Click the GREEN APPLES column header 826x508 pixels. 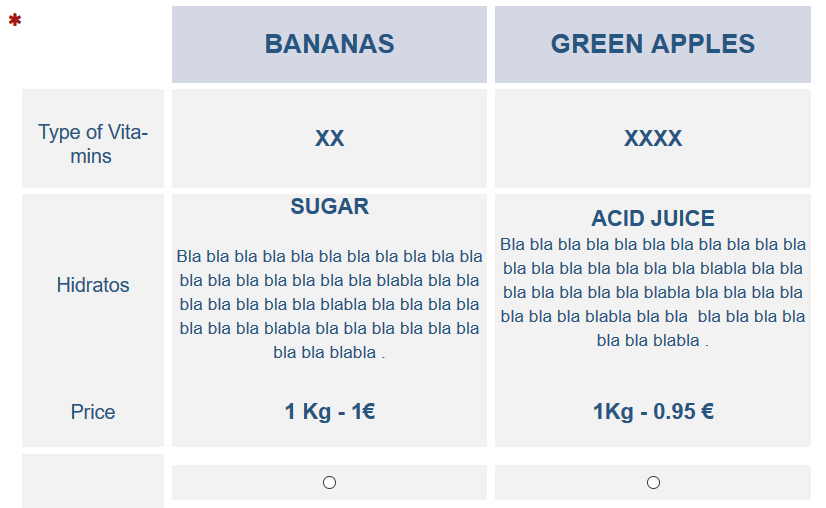click(x=652, y=44)
